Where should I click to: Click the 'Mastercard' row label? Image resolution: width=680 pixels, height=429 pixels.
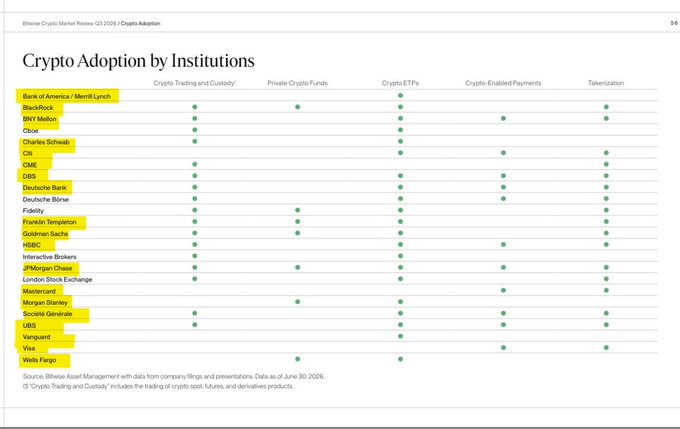39,291
